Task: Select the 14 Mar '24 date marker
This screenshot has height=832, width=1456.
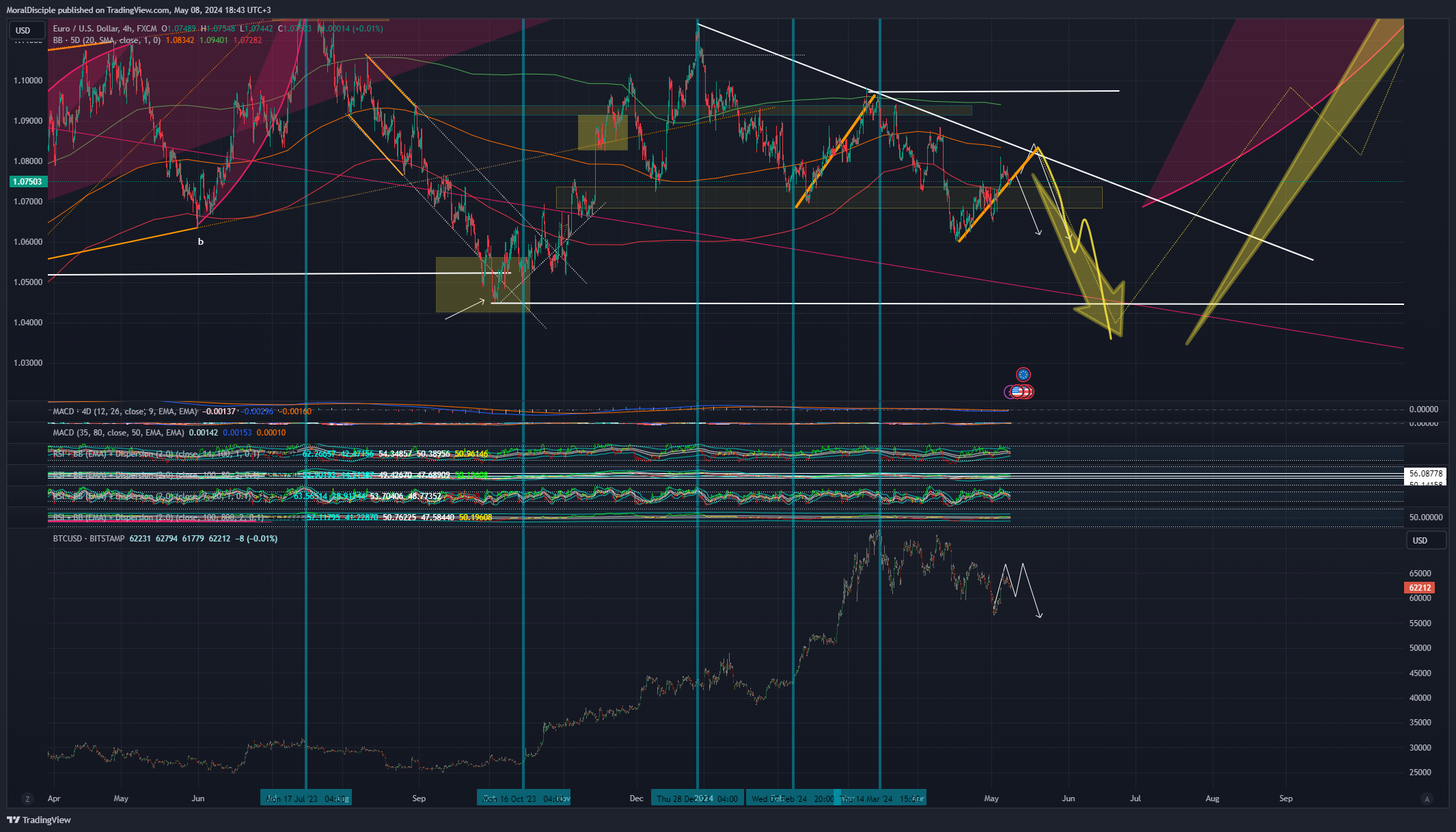Action: click(880, 798)
